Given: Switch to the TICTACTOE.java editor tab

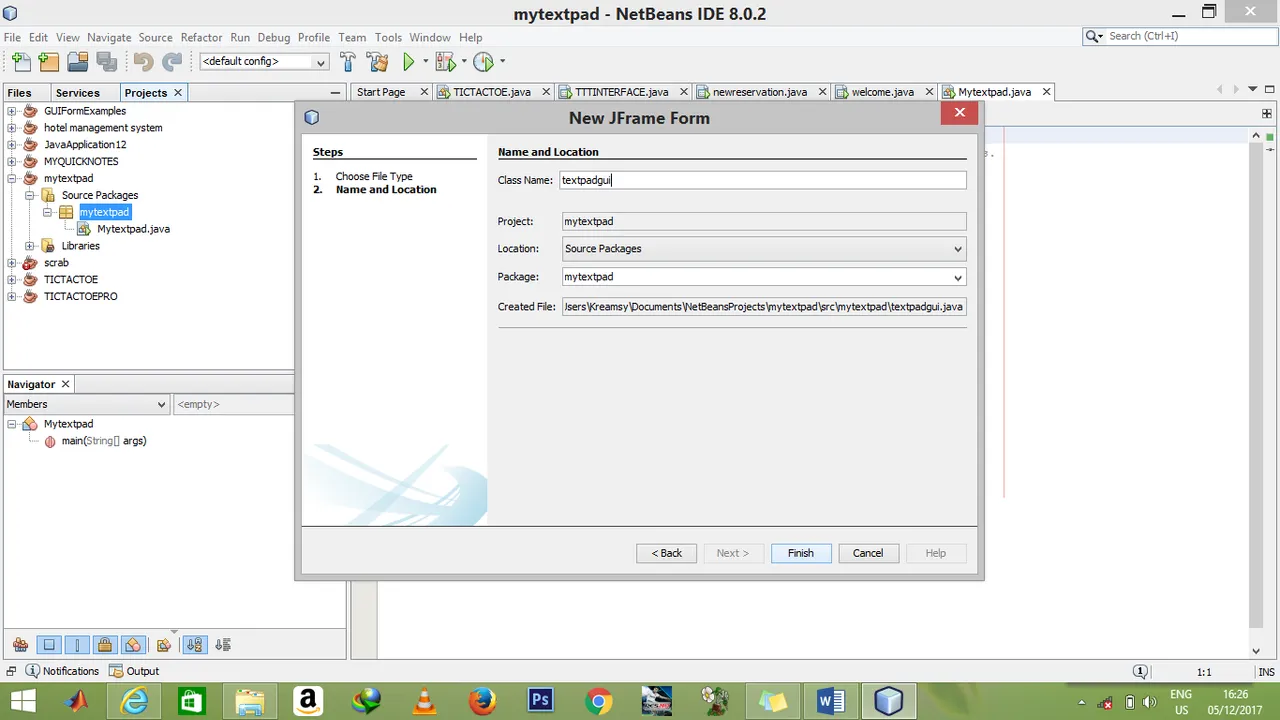Looking at the screenshot, I should 492,92.
